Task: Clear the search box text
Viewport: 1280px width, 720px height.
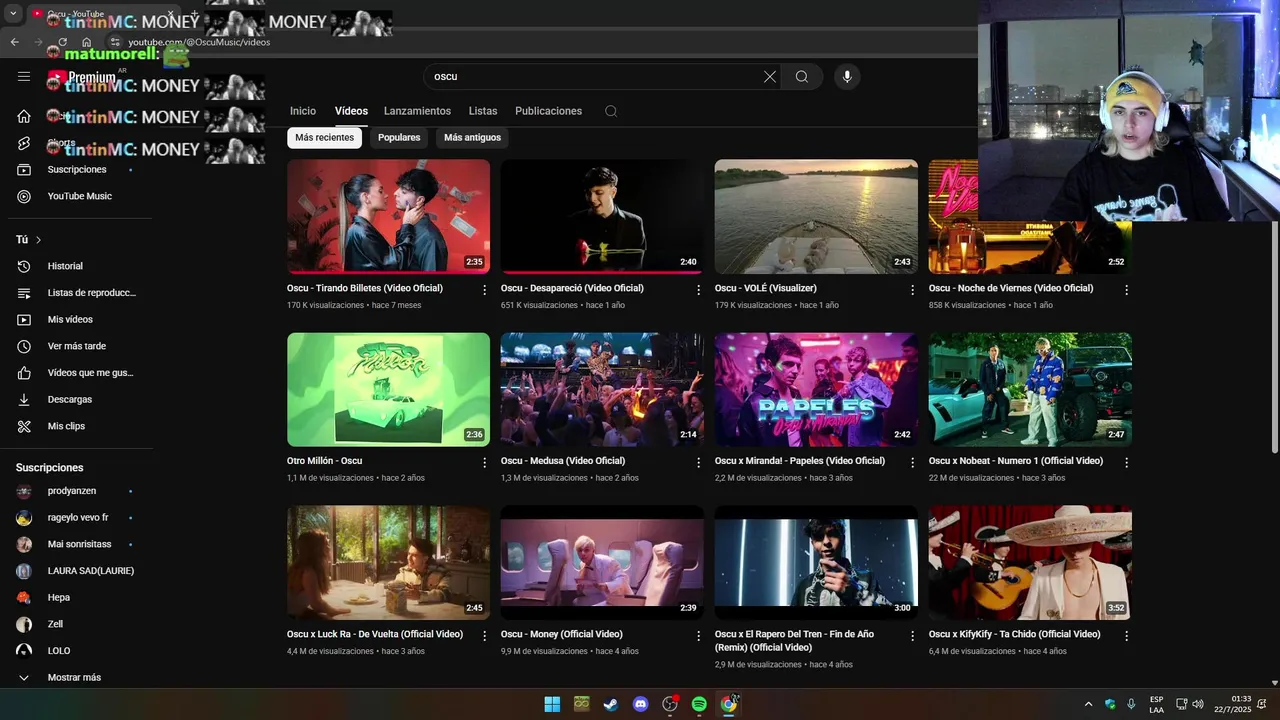Action: coord(770,77)
